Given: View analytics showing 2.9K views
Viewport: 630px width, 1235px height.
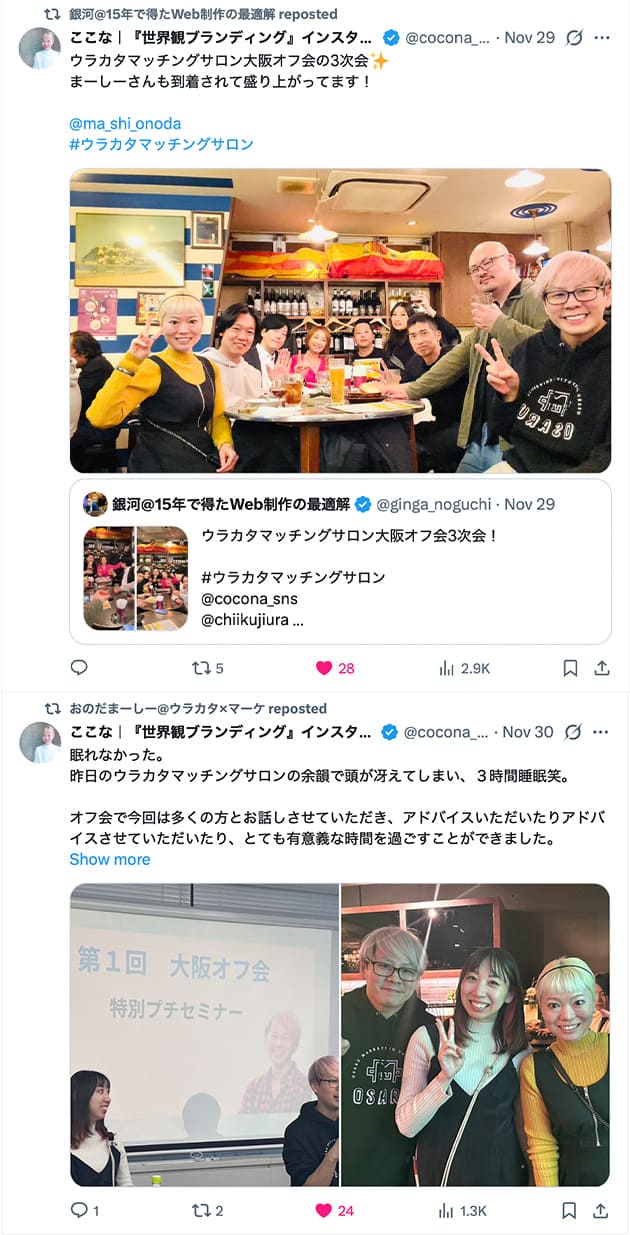Looking at the screenshot, I should (464, 668).
